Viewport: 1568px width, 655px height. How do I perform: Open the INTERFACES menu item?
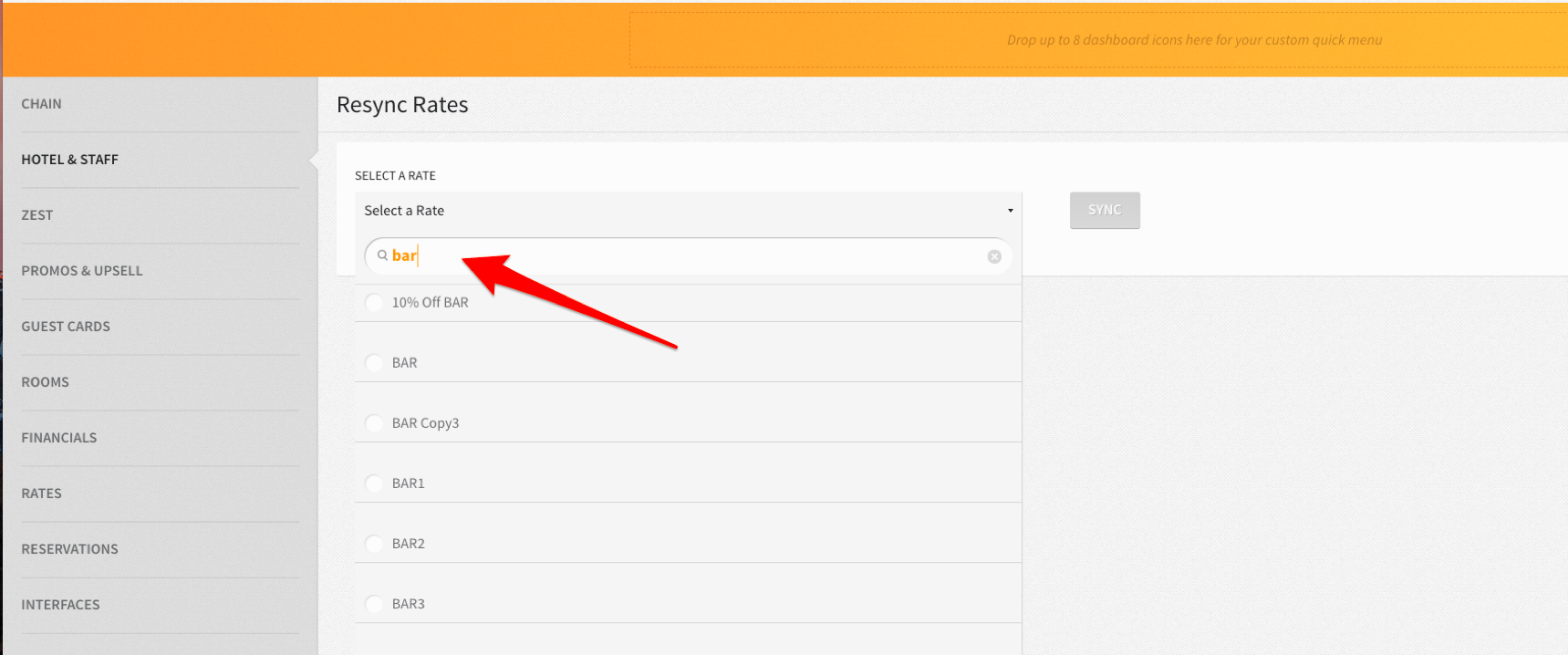coord(61,605)
